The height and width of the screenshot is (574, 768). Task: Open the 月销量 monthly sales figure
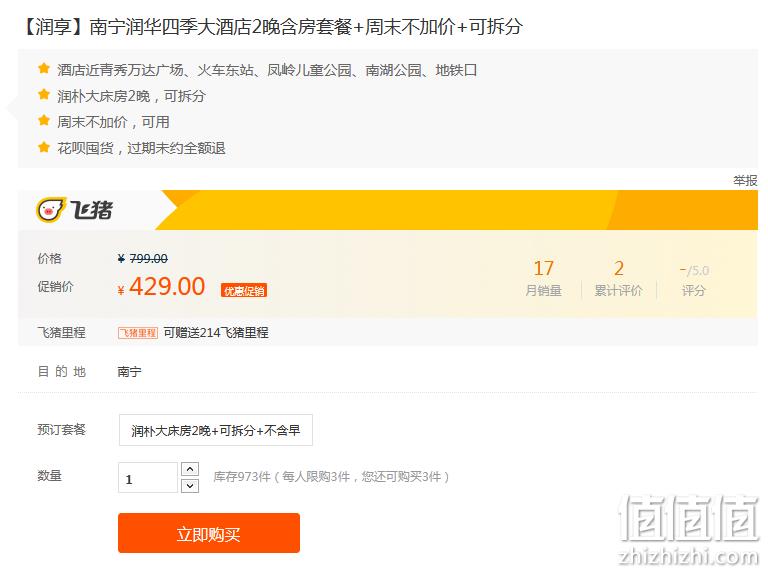coord(544,279)
